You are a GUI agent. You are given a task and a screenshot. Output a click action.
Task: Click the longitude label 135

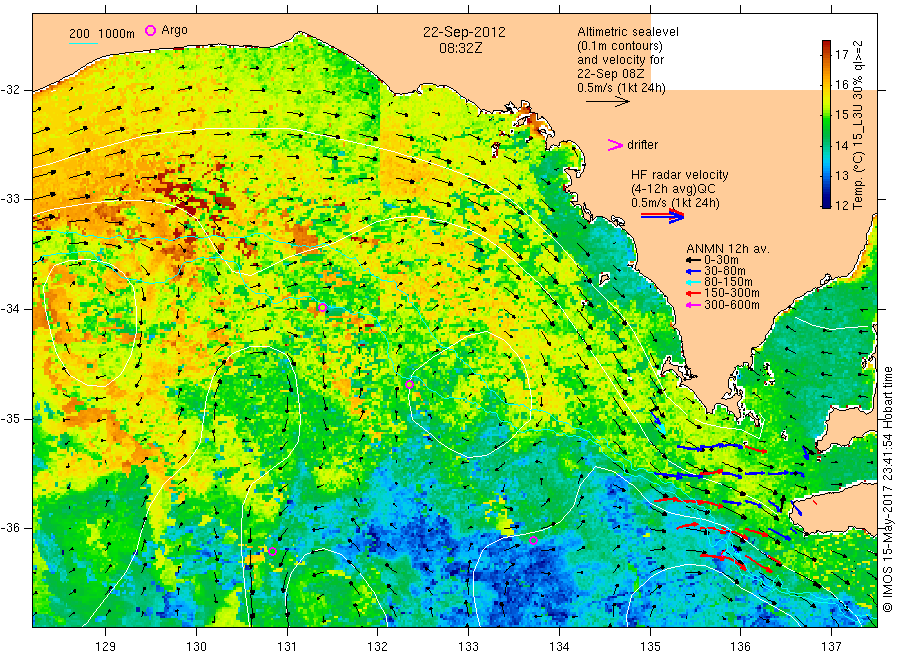pyautogui.click(x=650, y=647)
